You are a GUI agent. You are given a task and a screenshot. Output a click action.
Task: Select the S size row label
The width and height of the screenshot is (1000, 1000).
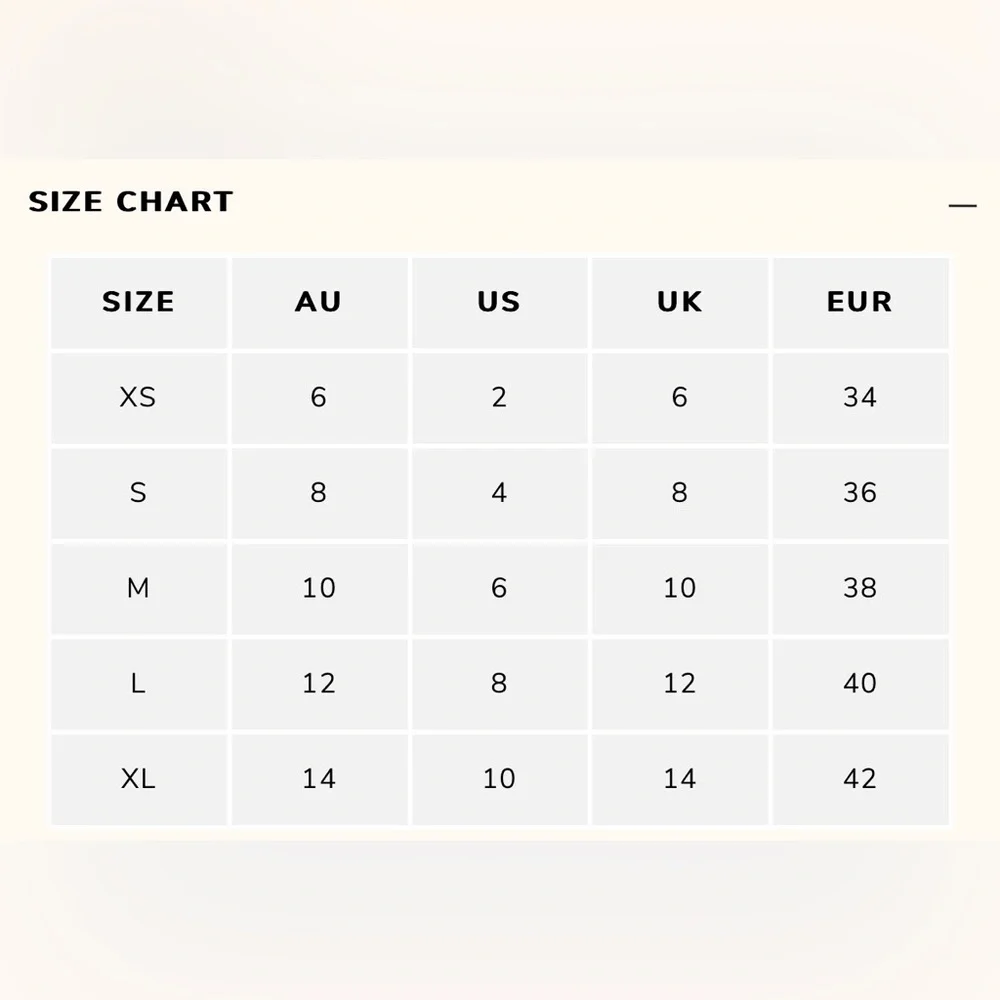click(x=138, y=492)
